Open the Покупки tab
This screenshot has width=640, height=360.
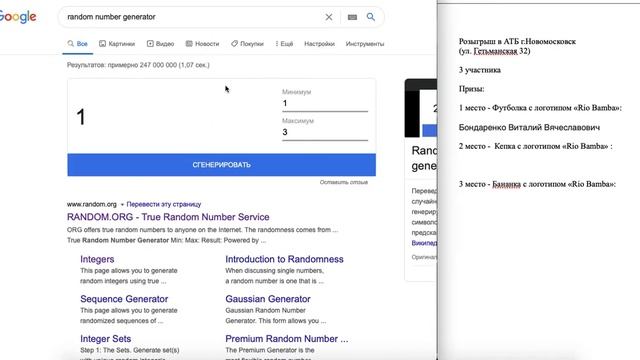click(x=247, y=44)
